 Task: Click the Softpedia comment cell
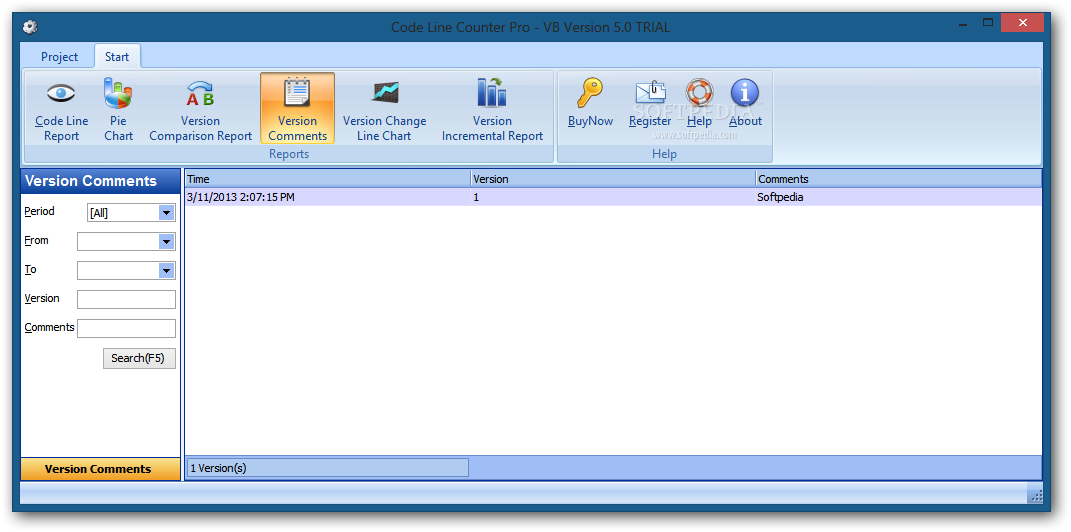pyautogui.click(x=780, y=197)
